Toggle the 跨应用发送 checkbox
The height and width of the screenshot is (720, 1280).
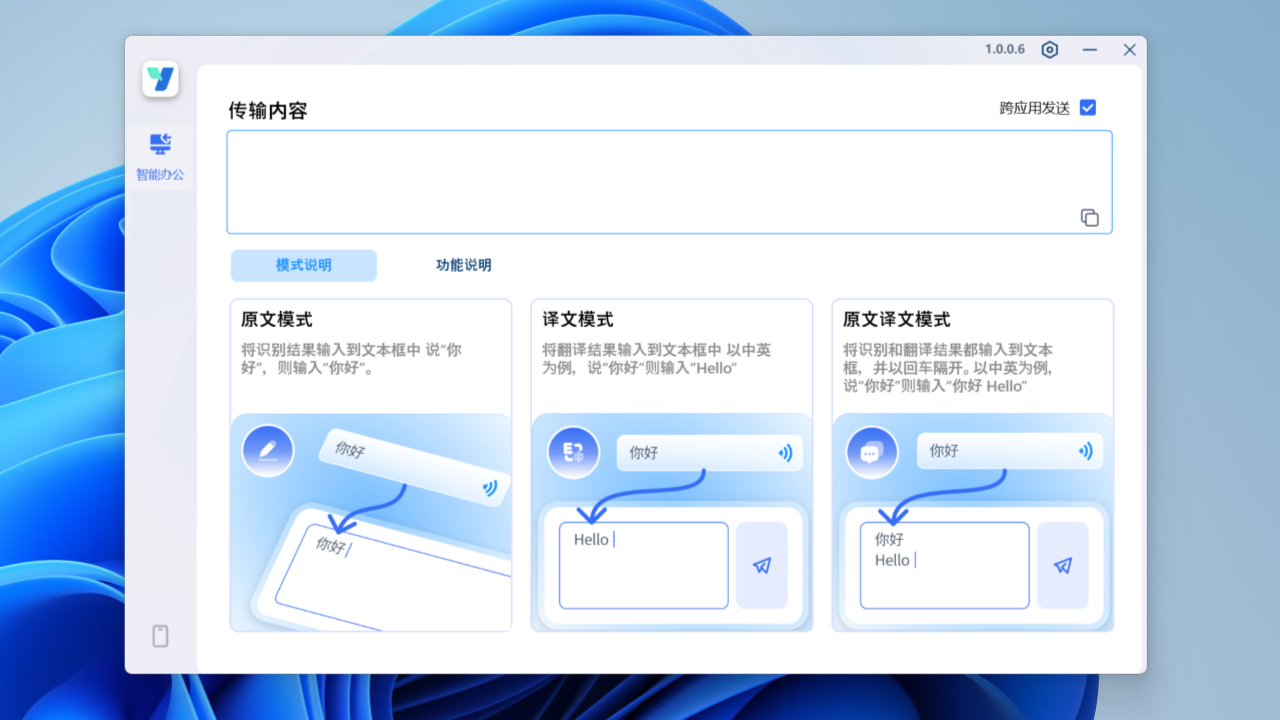point(1088,107)
